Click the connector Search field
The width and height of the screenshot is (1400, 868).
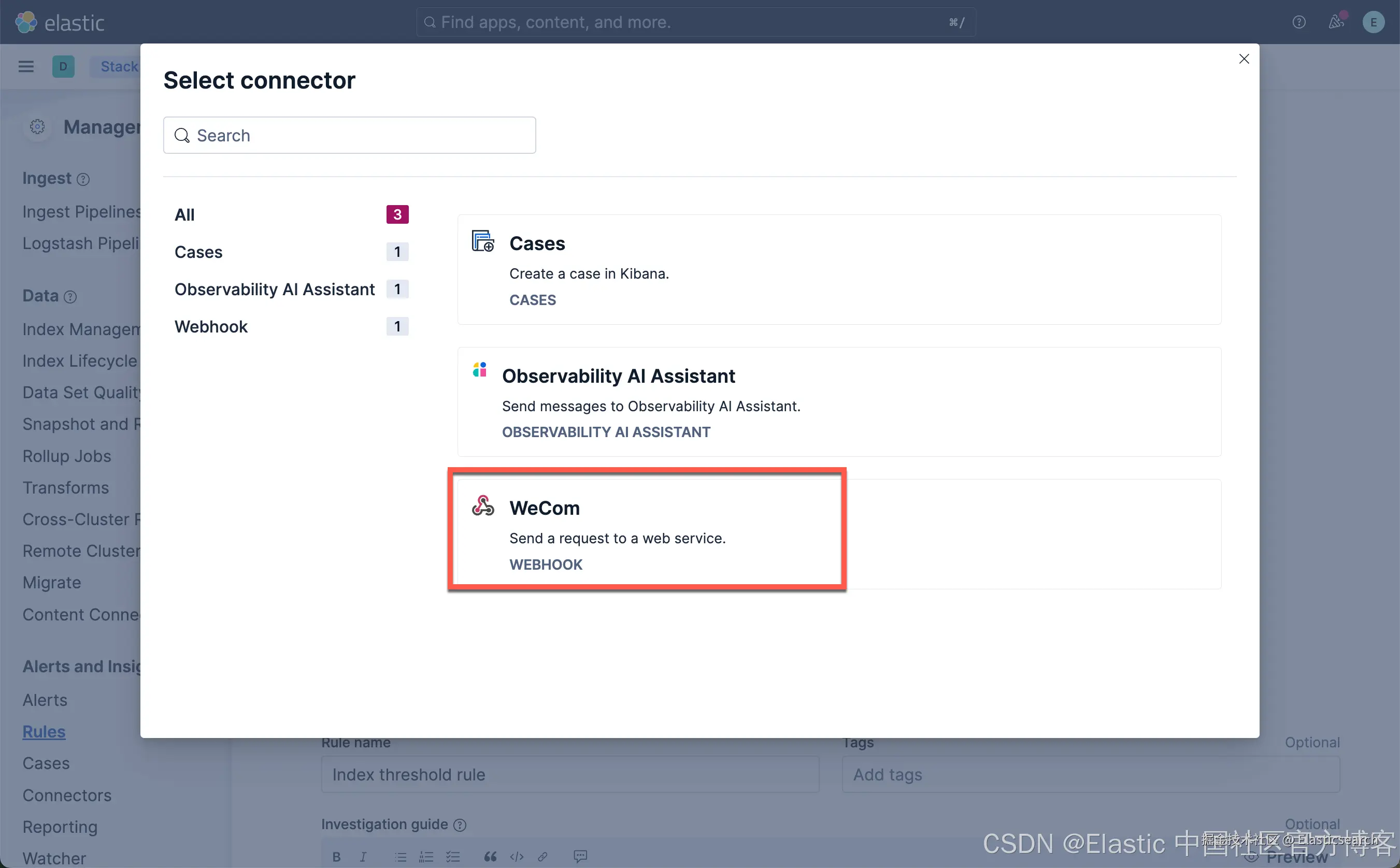point(349,136)
